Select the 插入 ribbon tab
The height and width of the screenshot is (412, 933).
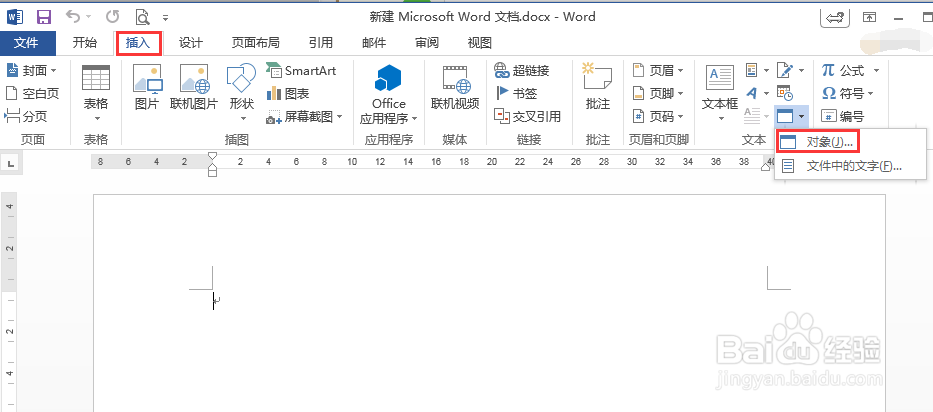(x=138, y=43)
